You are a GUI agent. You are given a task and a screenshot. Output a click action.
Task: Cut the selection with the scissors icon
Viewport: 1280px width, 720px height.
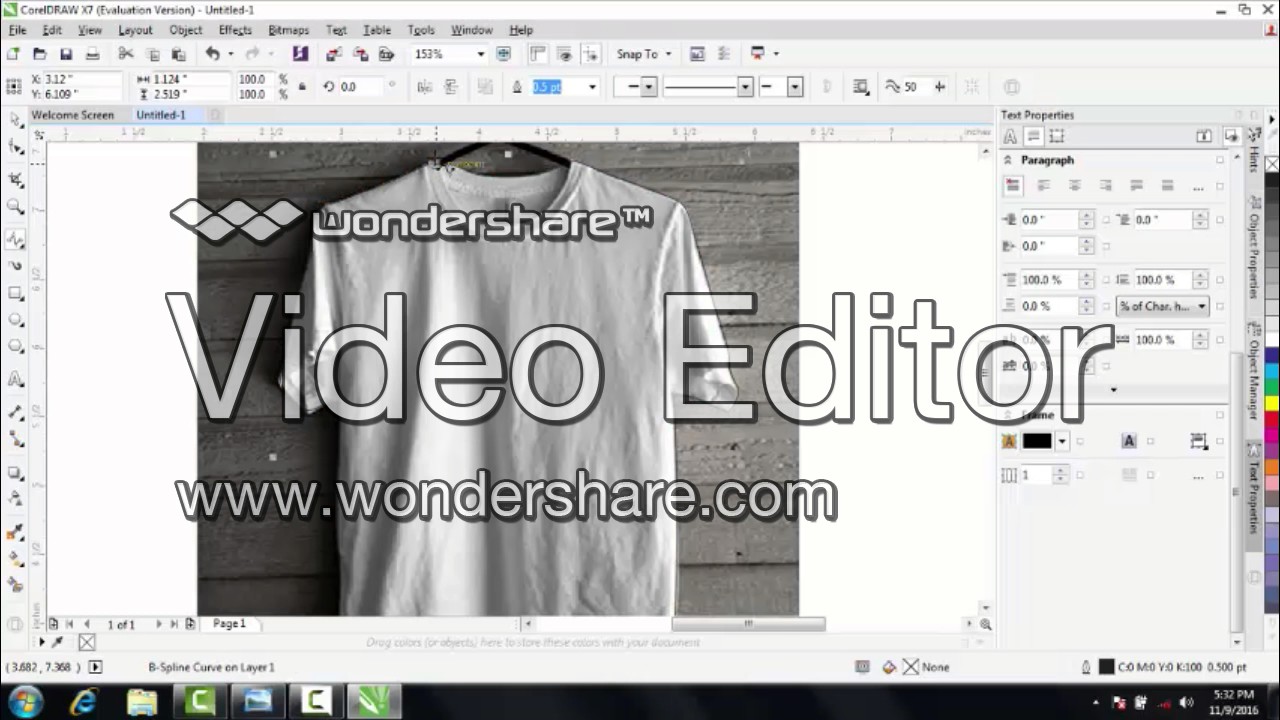pos(127,54)
